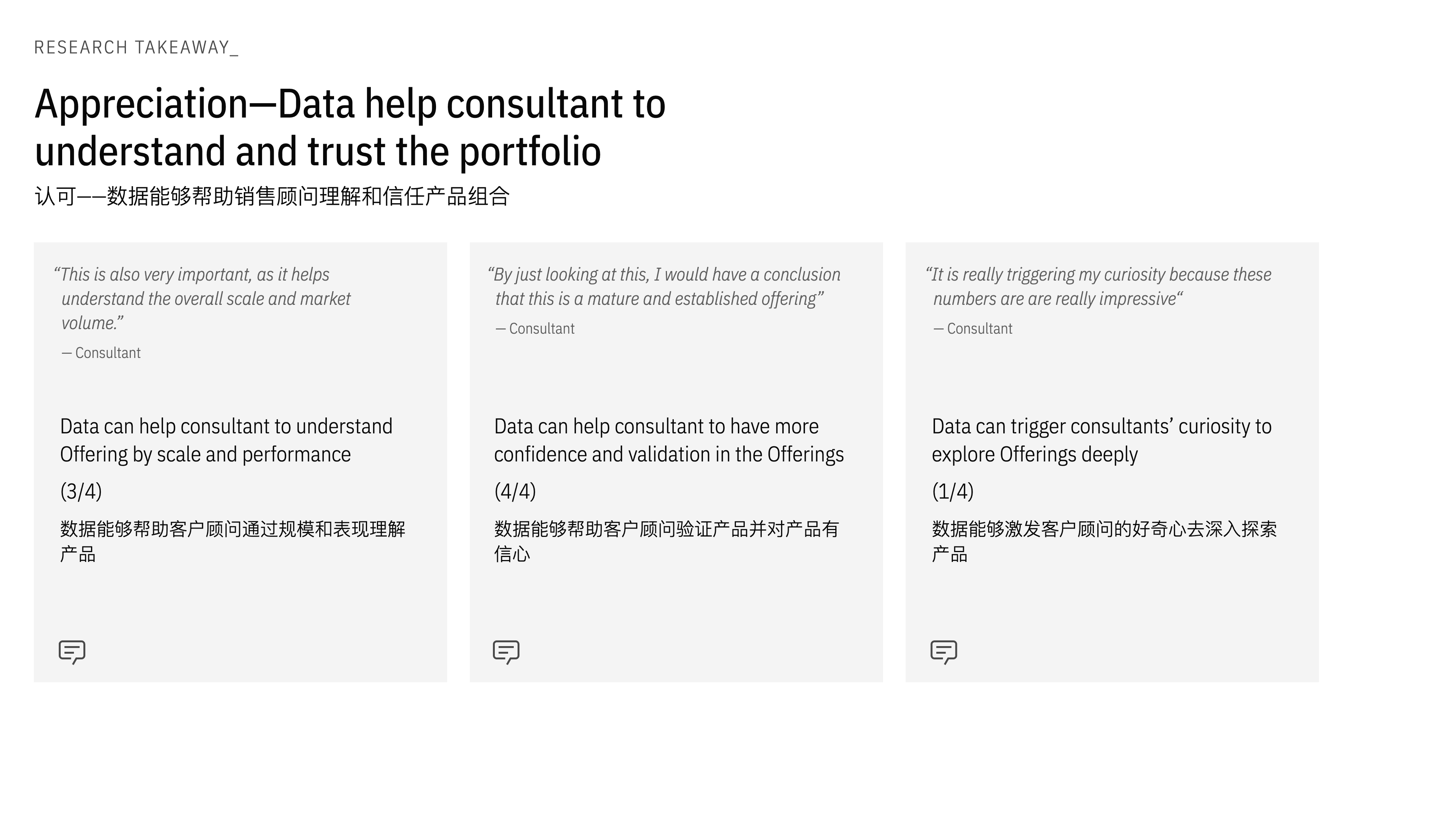Click the comment icon in the middle card
1456x819 pixels.
(x=506, y=652)
